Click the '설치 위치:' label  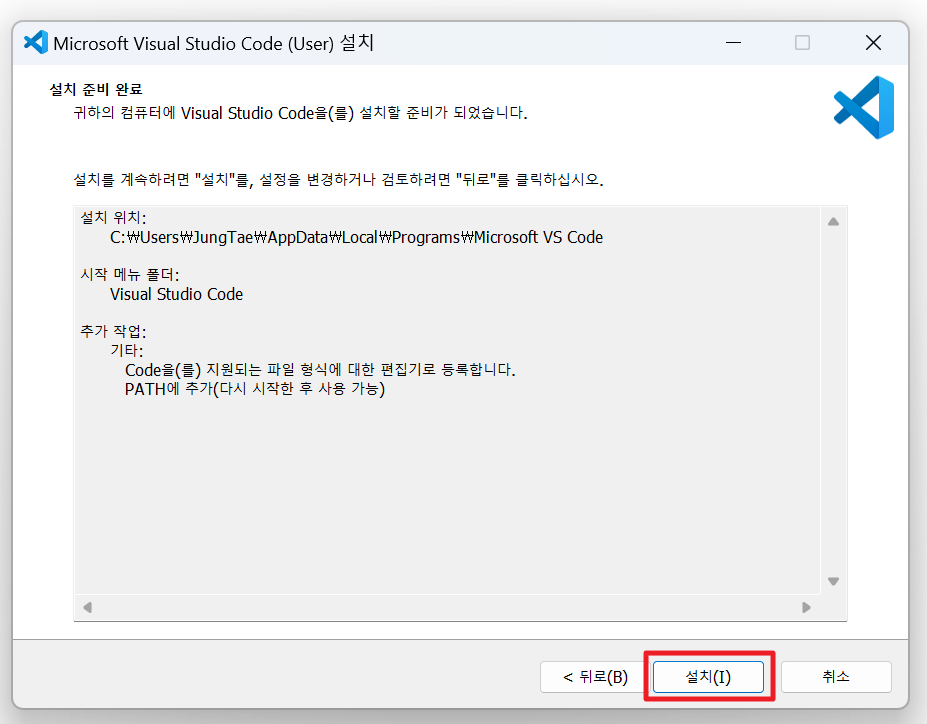point(113,217)
